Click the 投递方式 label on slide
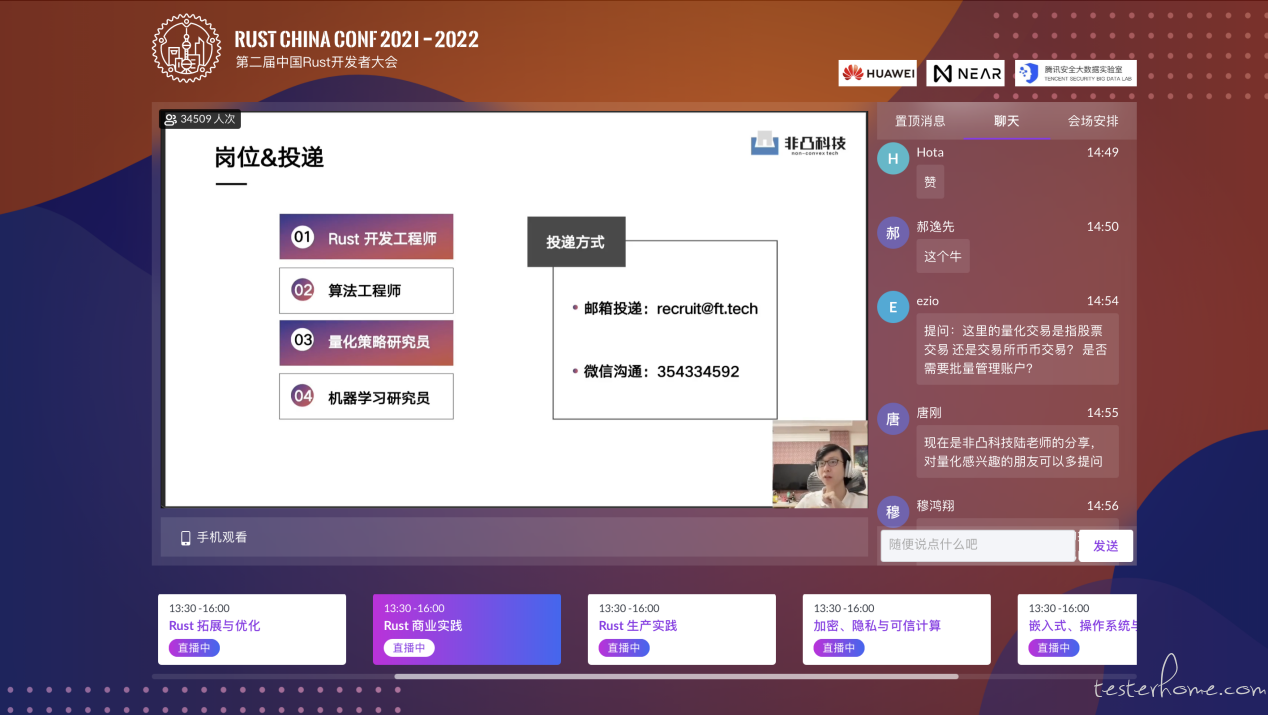Viewport: 1268px width, 715px height. 576,242
